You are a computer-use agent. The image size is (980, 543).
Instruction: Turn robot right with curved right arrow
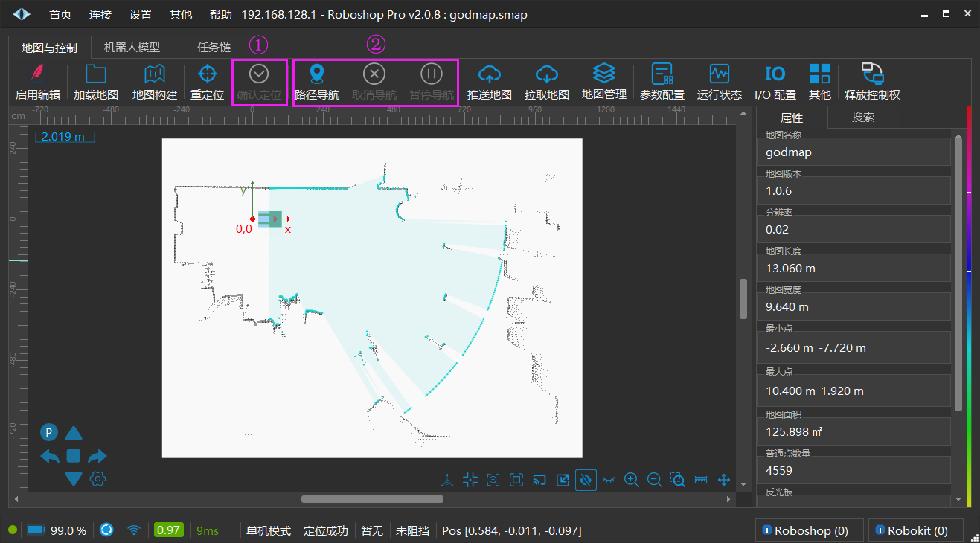tap(97, 456)
